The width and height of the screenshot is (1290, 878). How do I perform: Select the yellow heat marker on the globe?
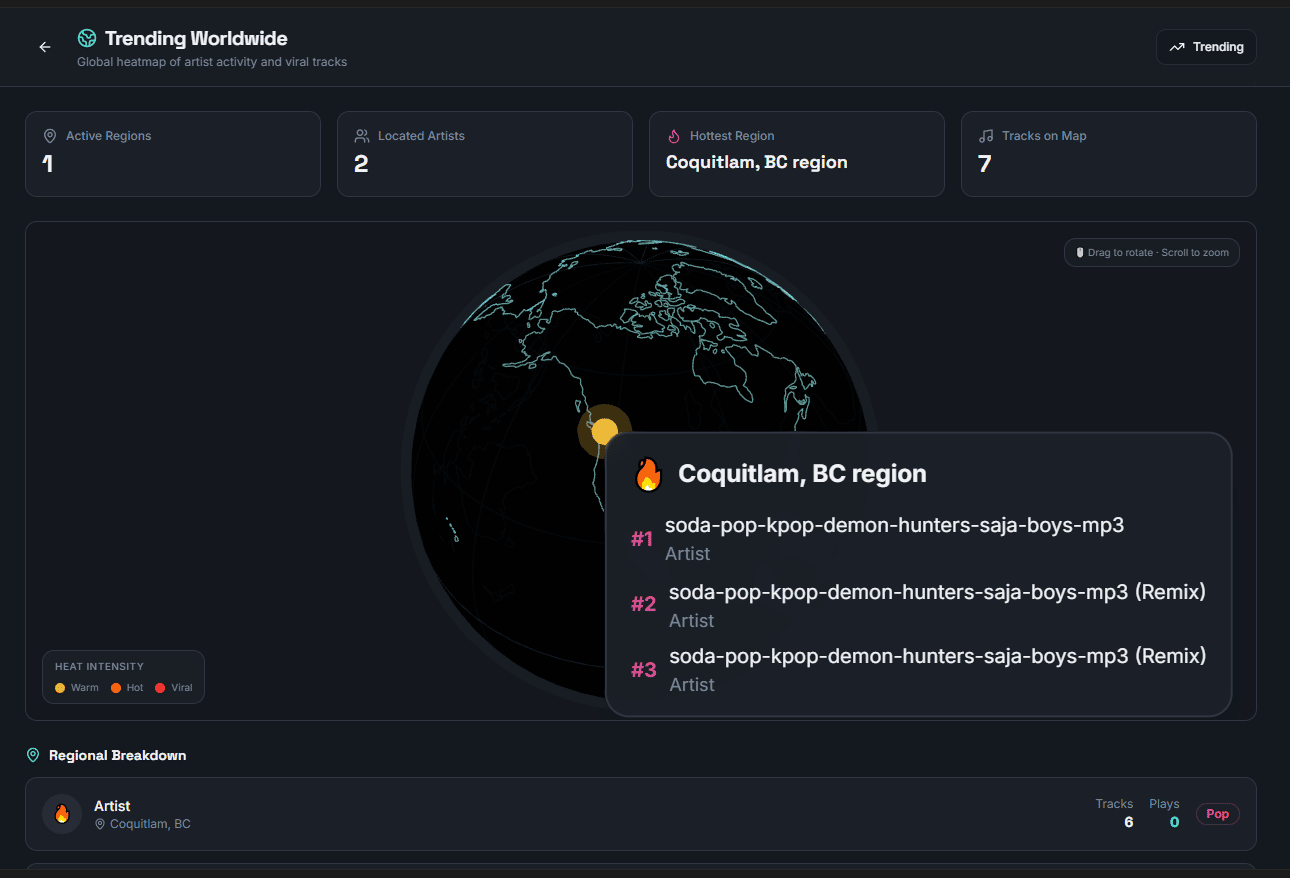click(x=604, y=432)
